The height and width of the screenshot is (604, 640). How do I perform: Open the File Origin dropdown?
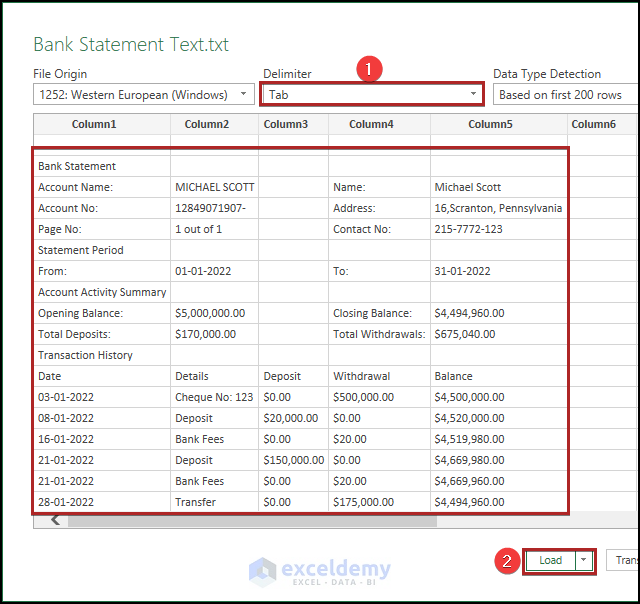tap(144, 94)
